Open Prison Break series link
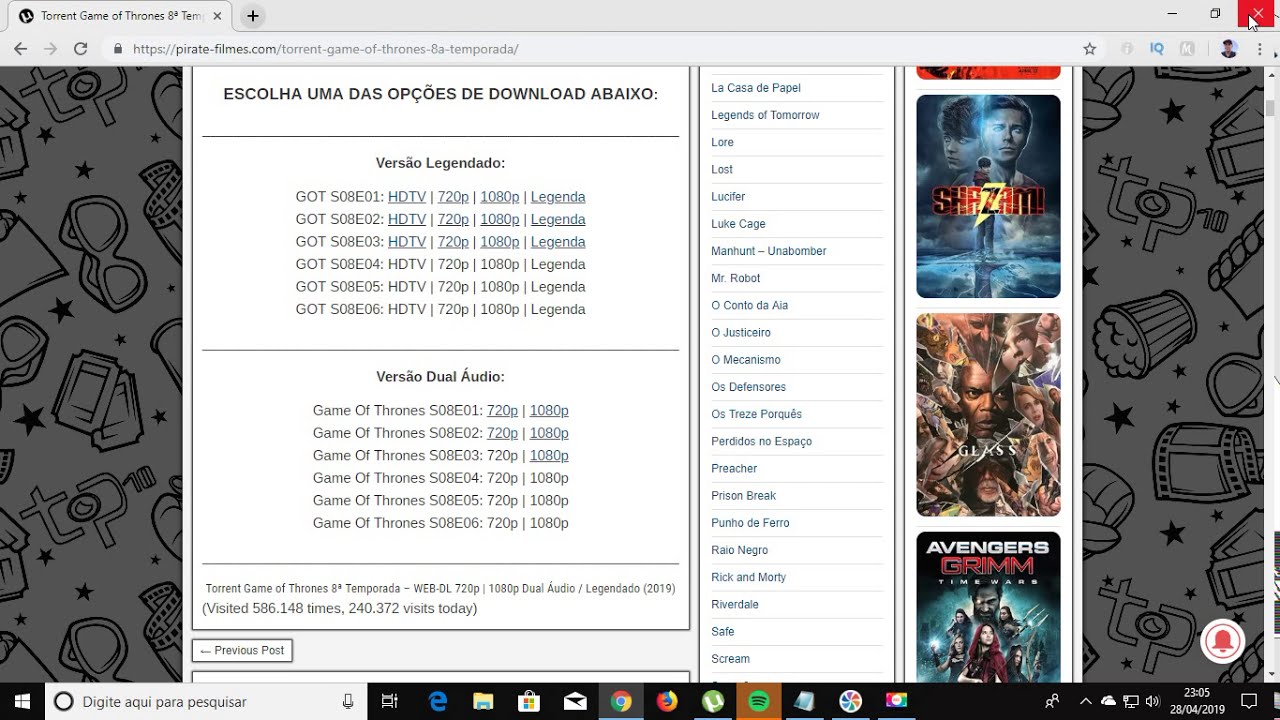 pyautogui.click(x=744, y=496)
